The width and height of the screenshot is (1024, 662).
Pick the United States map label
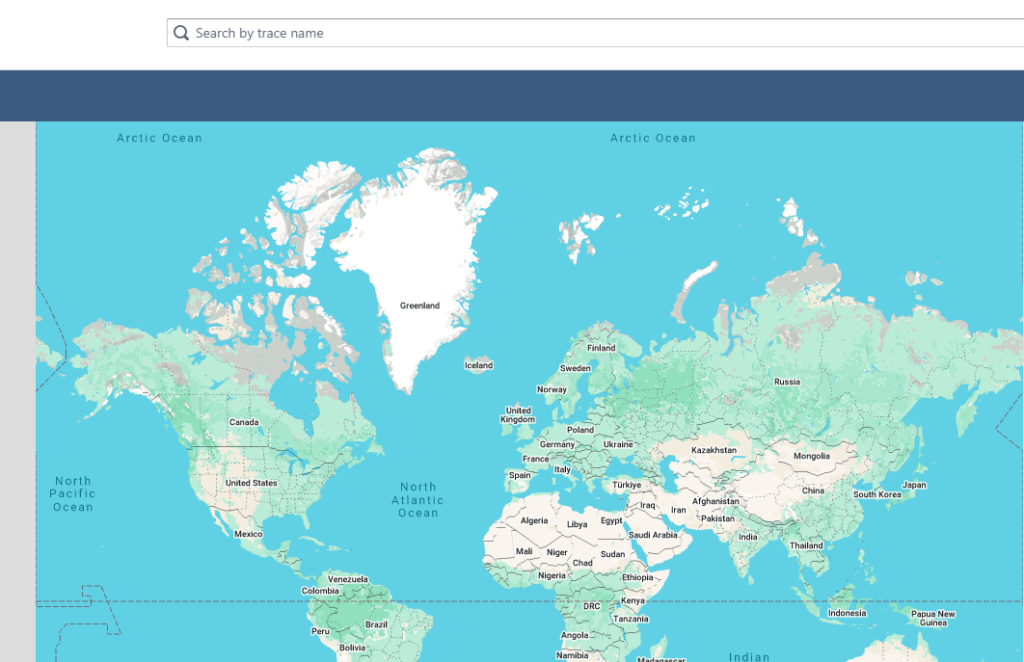(251, 483)
